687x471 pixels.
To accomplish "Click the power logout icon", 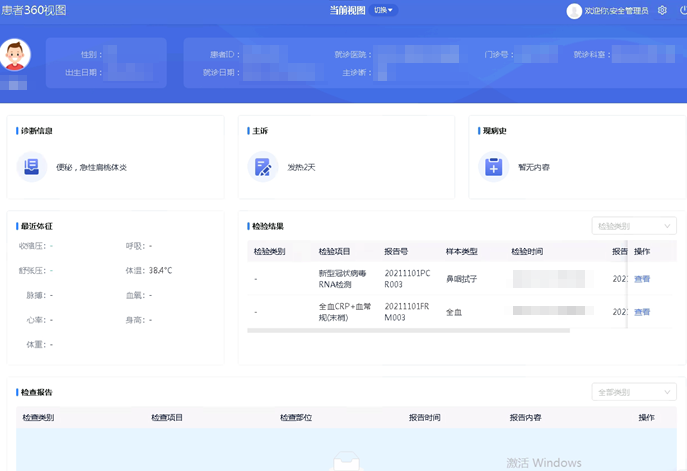I will (682, 10).
